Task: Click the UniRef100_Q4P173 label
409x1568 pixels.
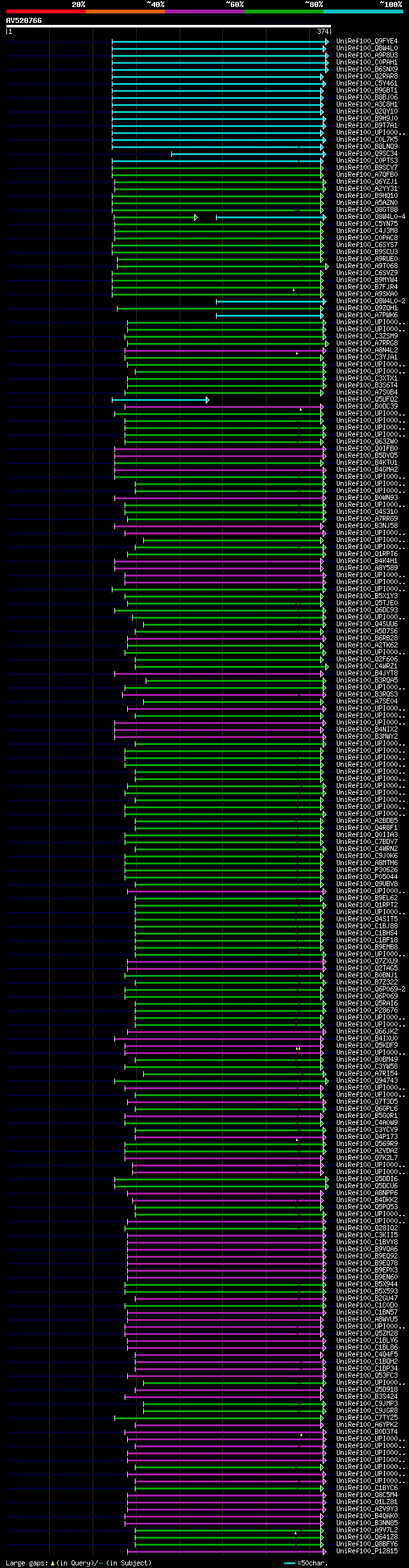Action: [367, 1137]
